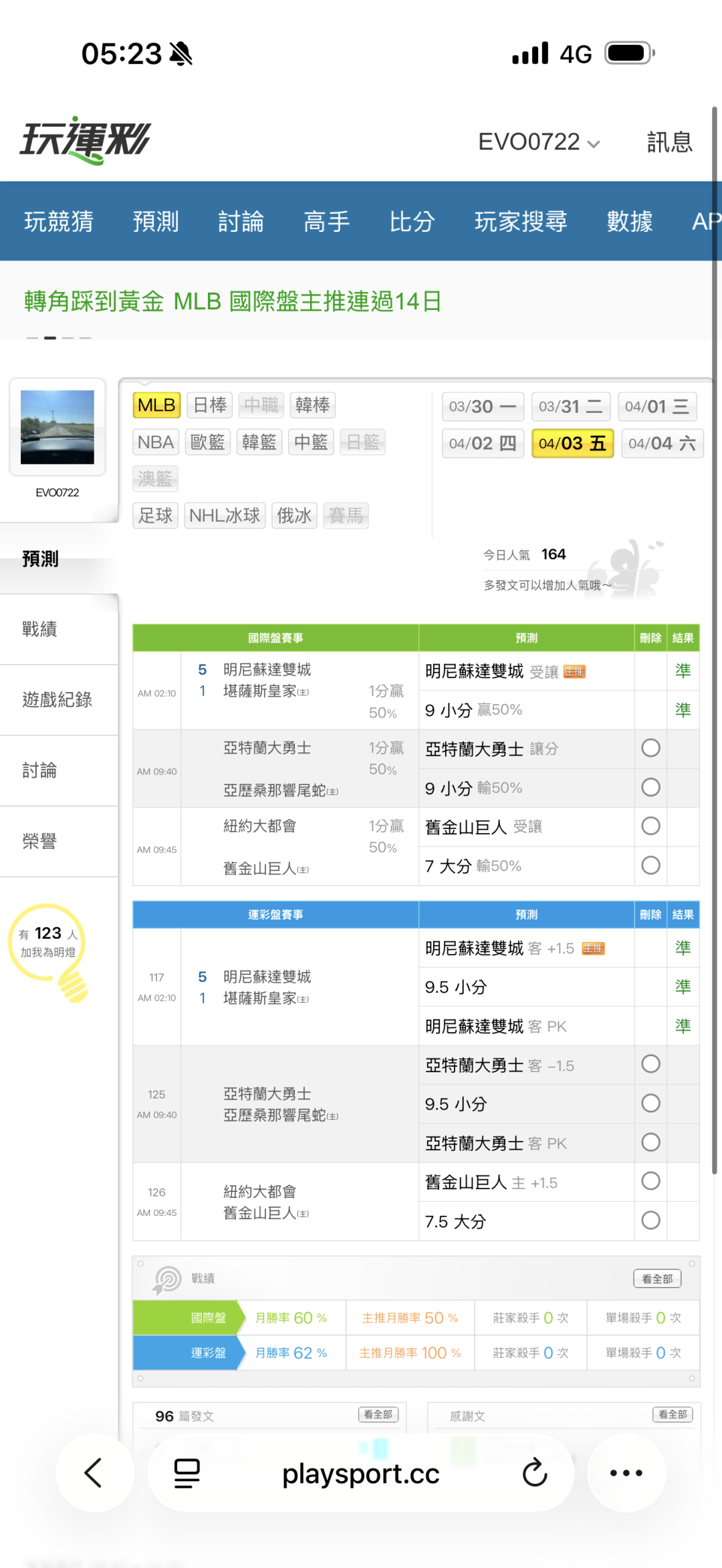The image size is (722, 1568).
Task: Expand the EVO0722 account dropdown
Action: point(539,142)
